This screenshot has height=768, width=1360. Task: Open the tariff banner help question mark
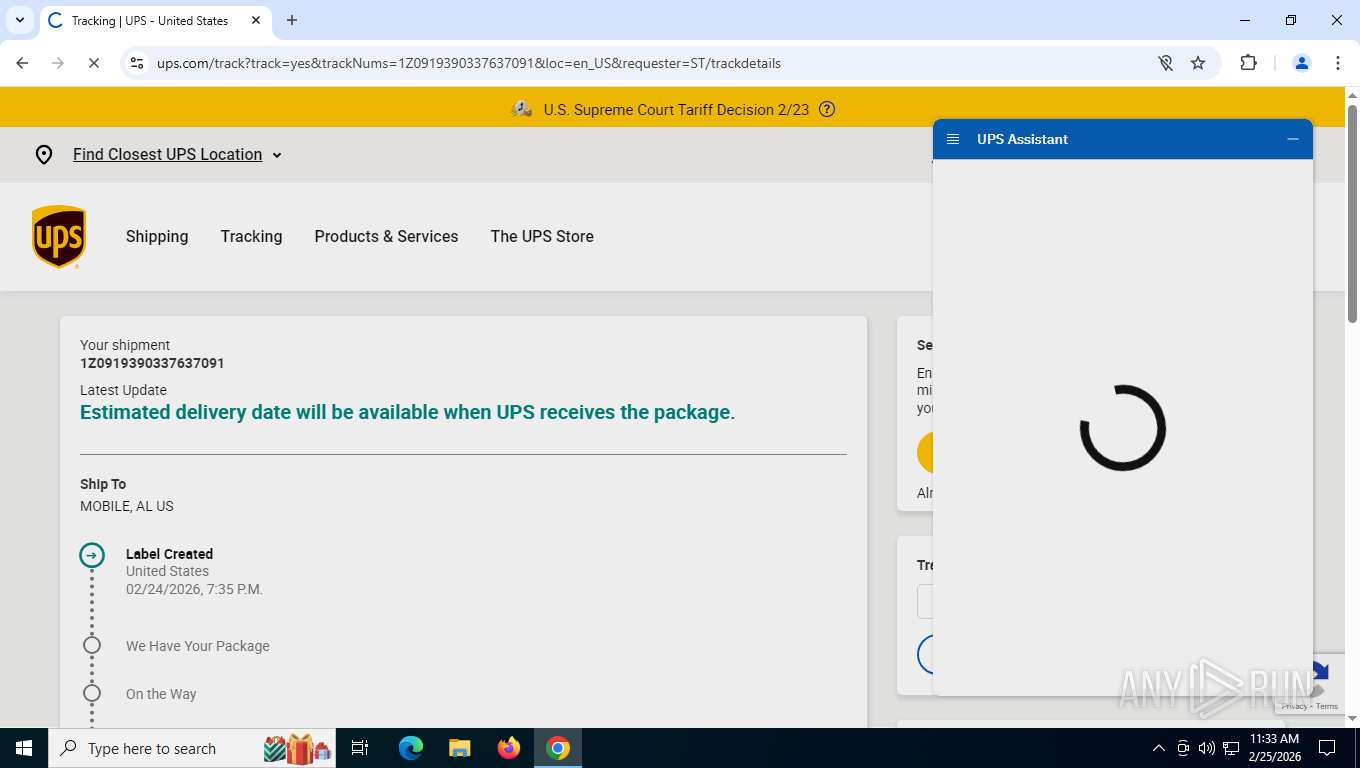tap(827, 109)
